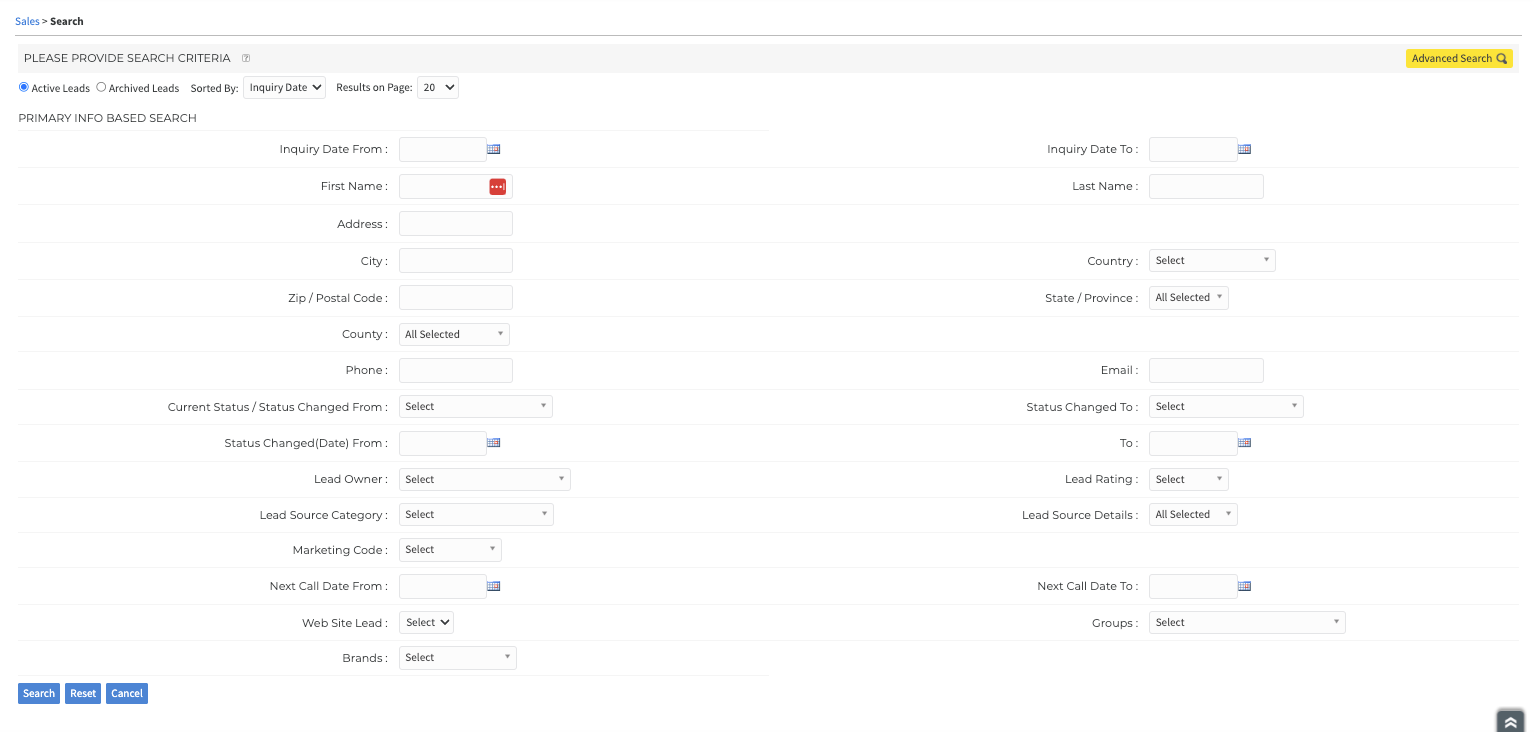Click the help icon beside search criteria heading

point(246,59)
